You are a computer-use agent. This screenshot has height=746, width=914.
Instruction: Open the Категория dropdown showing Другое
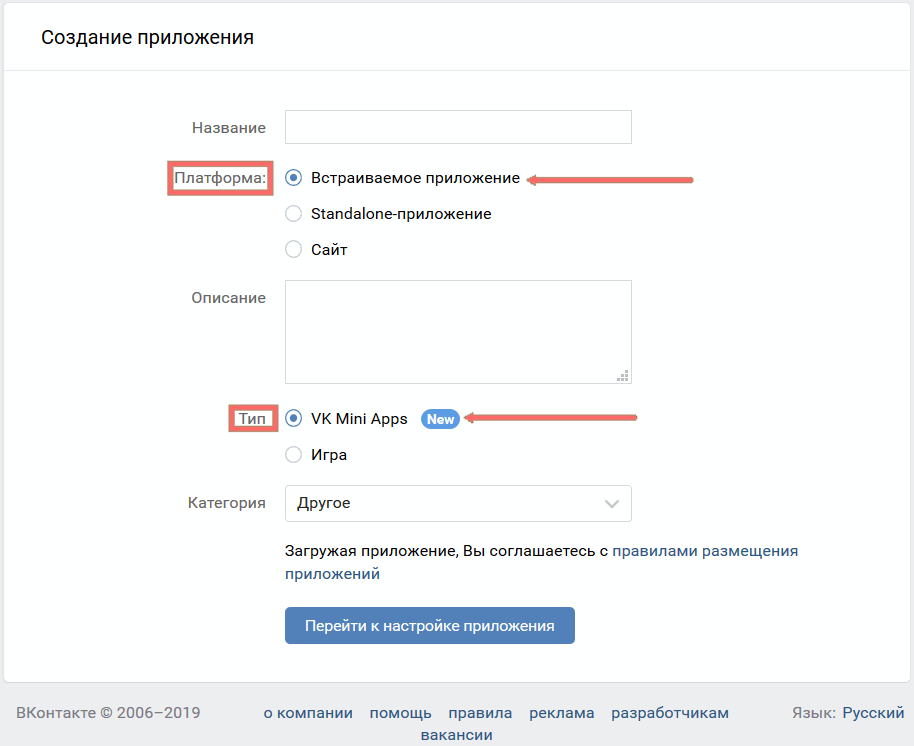[x=458, y=503]
